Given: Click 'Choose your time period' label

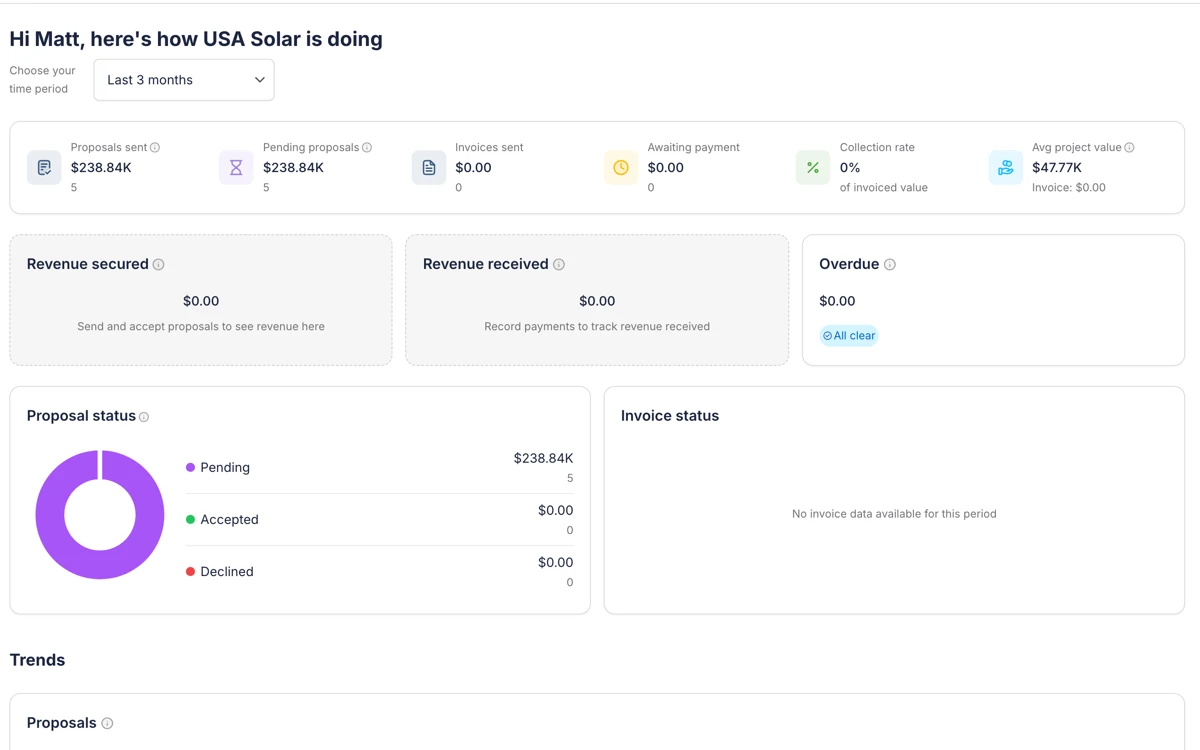Looking at the screenshot, I should (42, 80).
